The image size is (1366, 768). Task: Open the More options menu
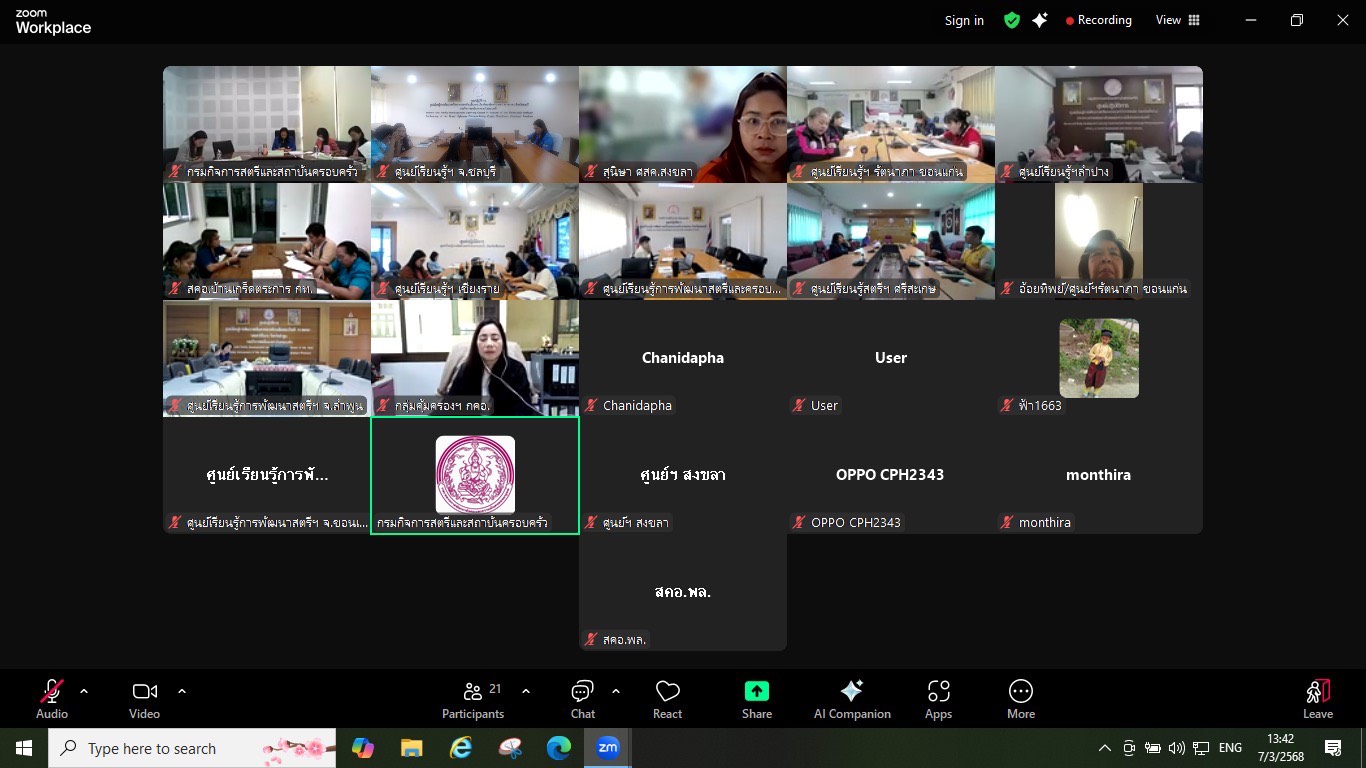(1020, 698)
